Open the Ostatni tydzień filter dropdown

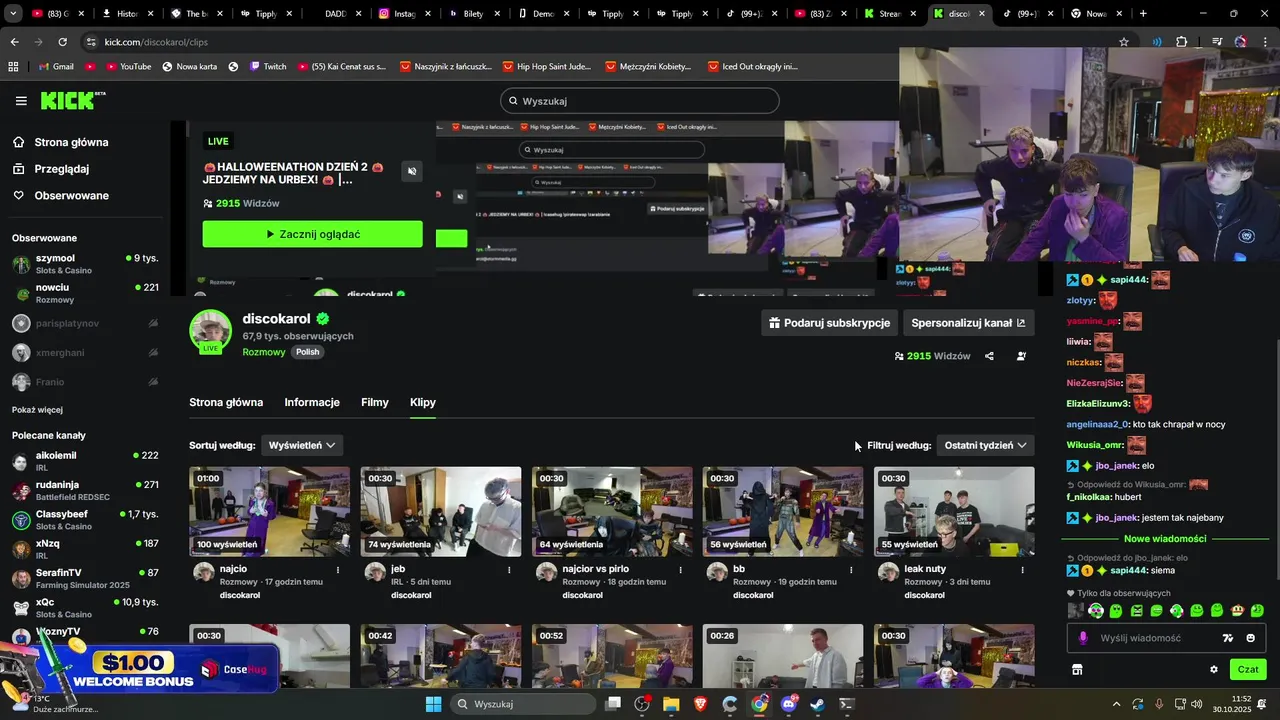[985, 445]
